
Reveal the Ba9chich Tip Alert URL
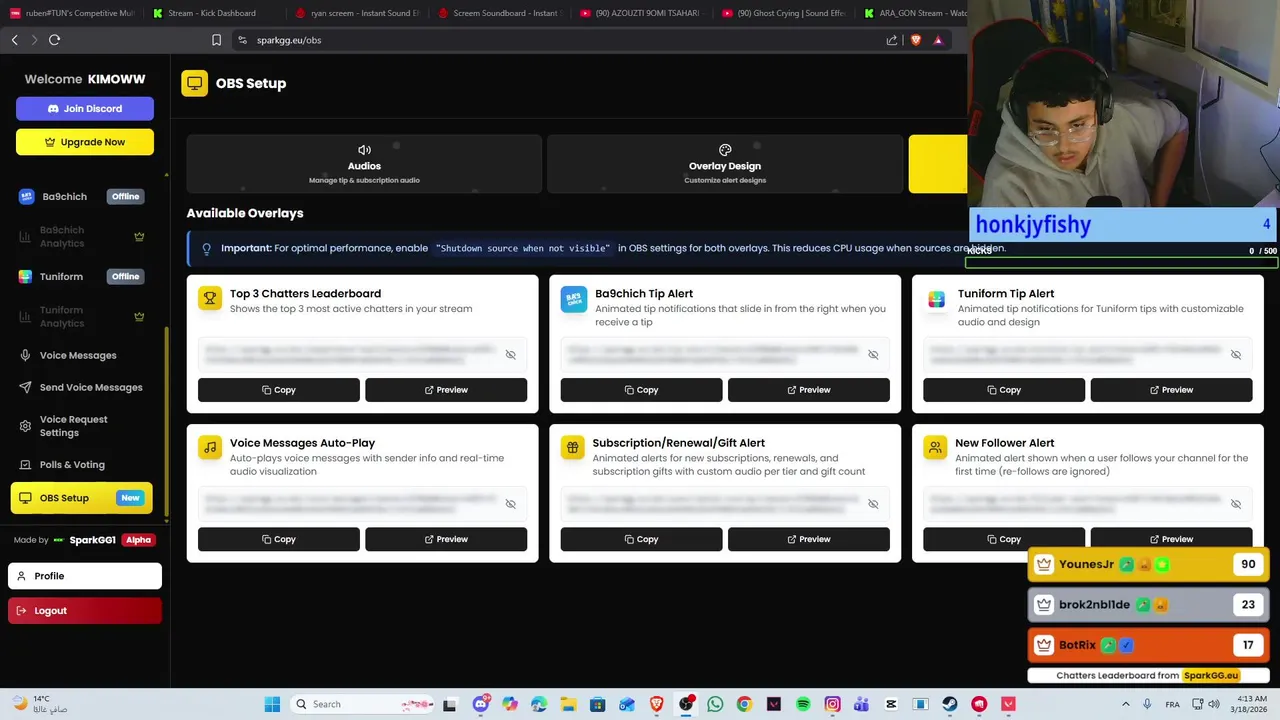pos(873,355)
